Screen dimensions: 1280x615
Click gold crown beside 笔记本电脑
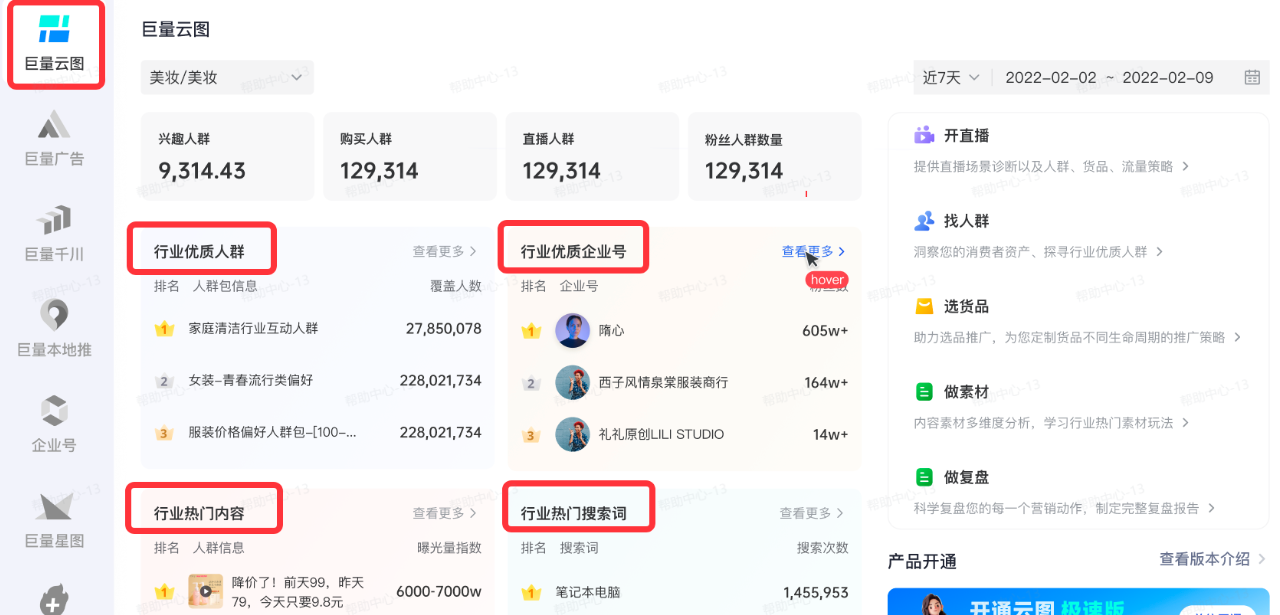click(x=532, y=593)
